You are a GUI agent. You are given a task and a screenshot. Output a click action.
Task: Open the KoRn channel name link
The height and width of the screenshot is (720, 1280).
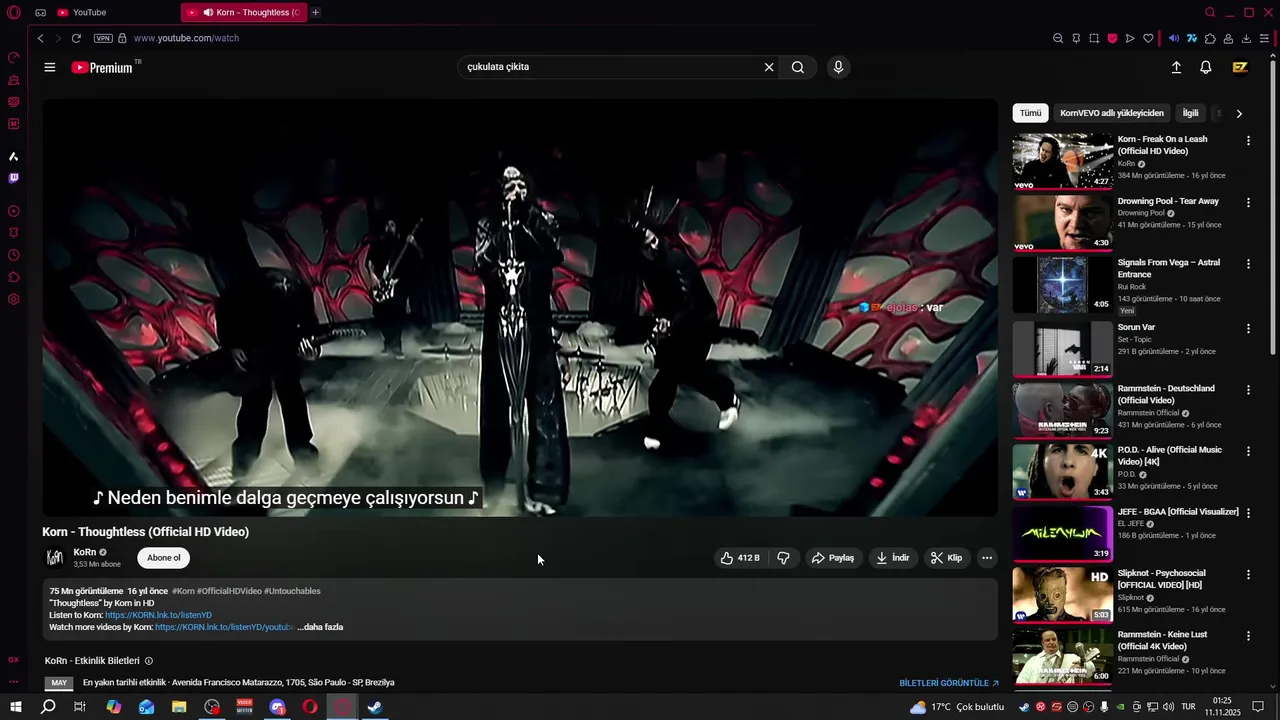point(85,552)
